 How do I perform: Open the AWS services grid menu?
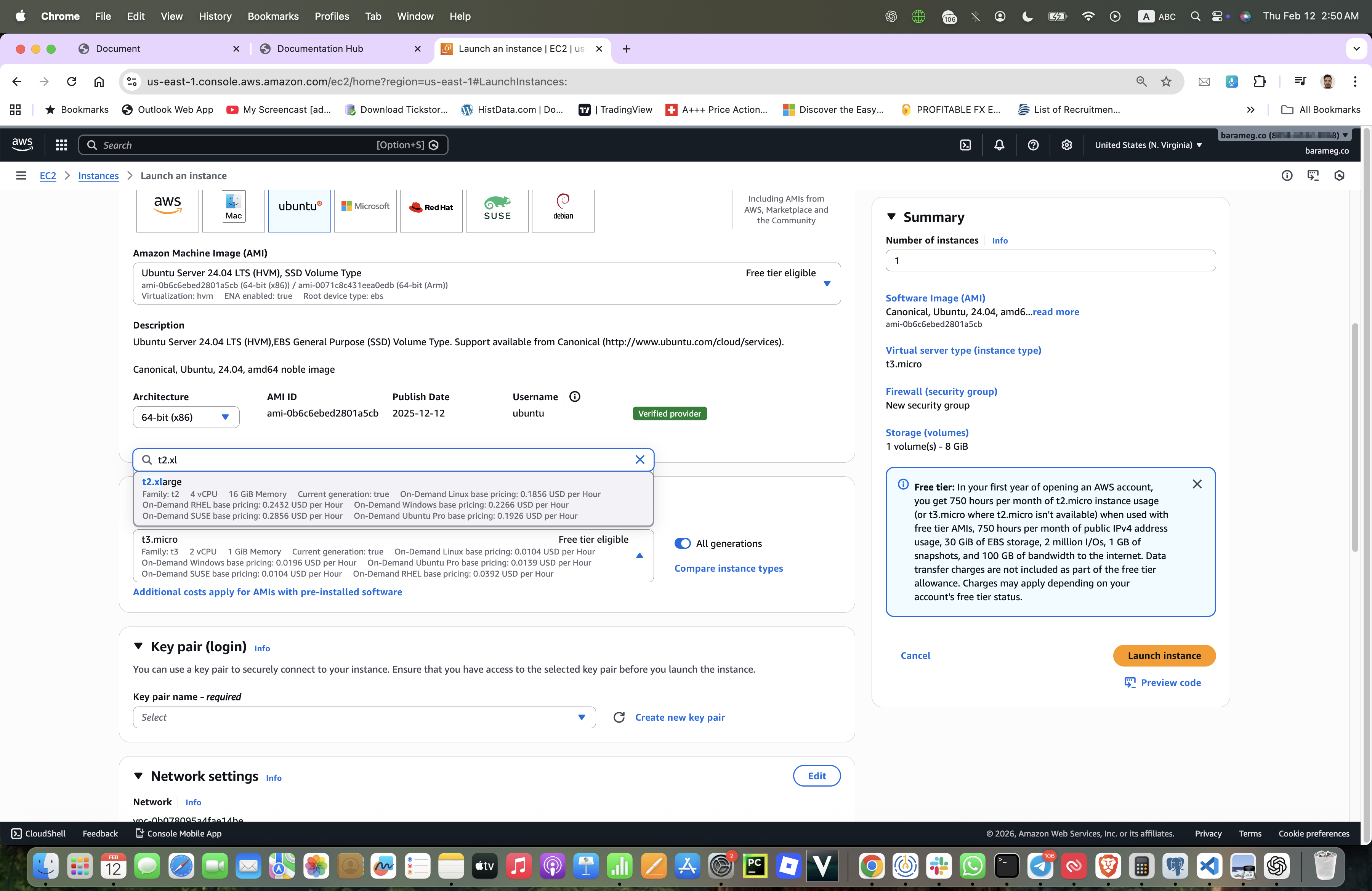tap(61, 145)
